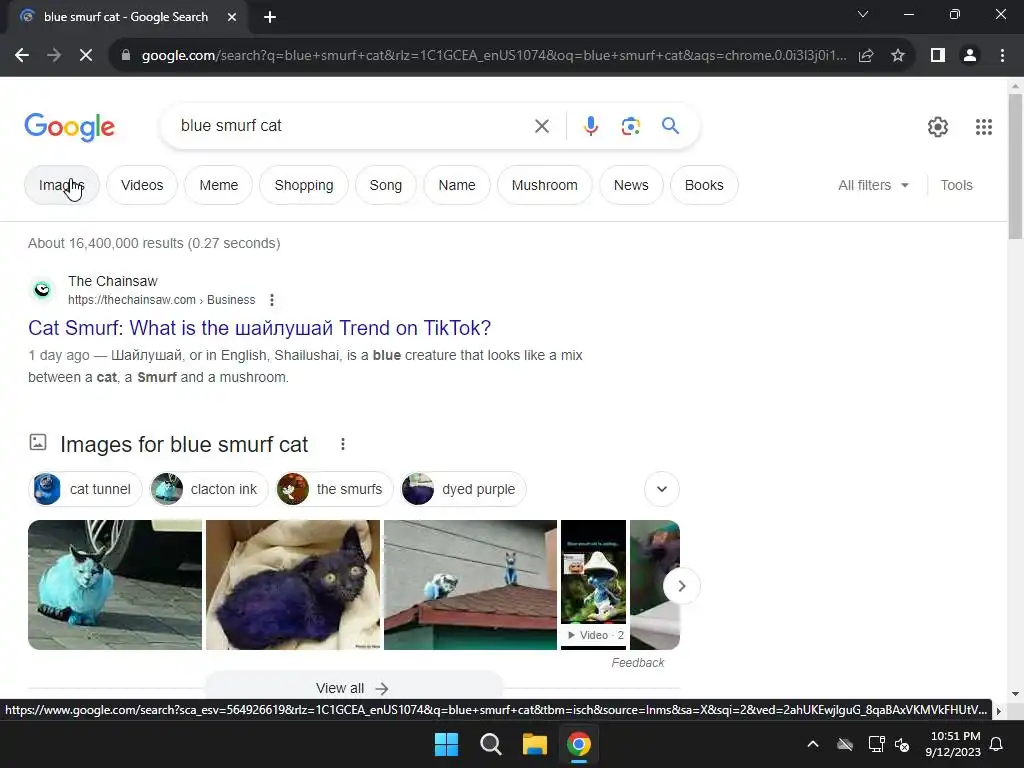Switch to the Videos filter

(142, 185)
